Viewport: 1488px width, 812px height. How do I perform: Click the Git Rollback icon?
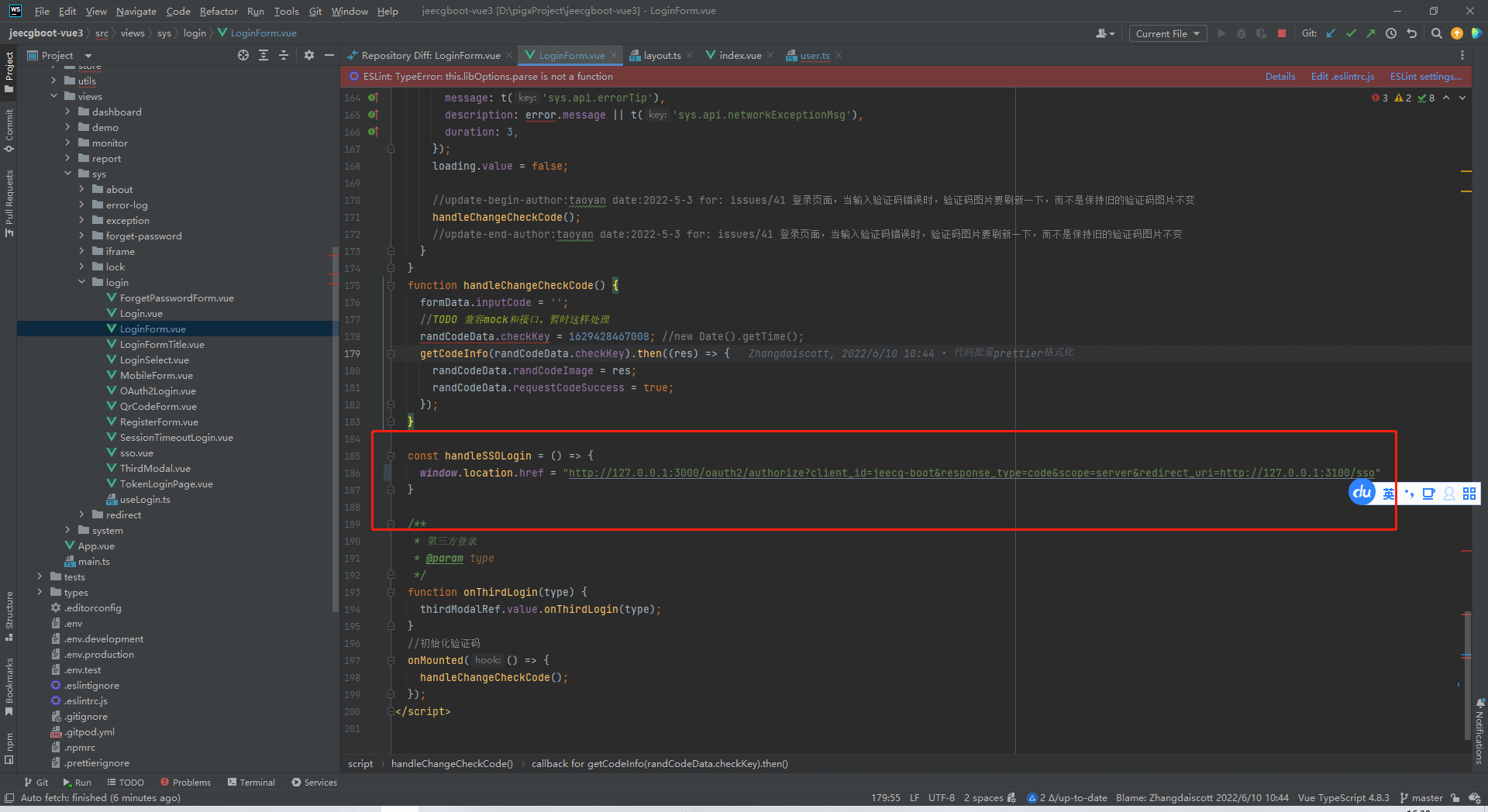point(1411,33)
